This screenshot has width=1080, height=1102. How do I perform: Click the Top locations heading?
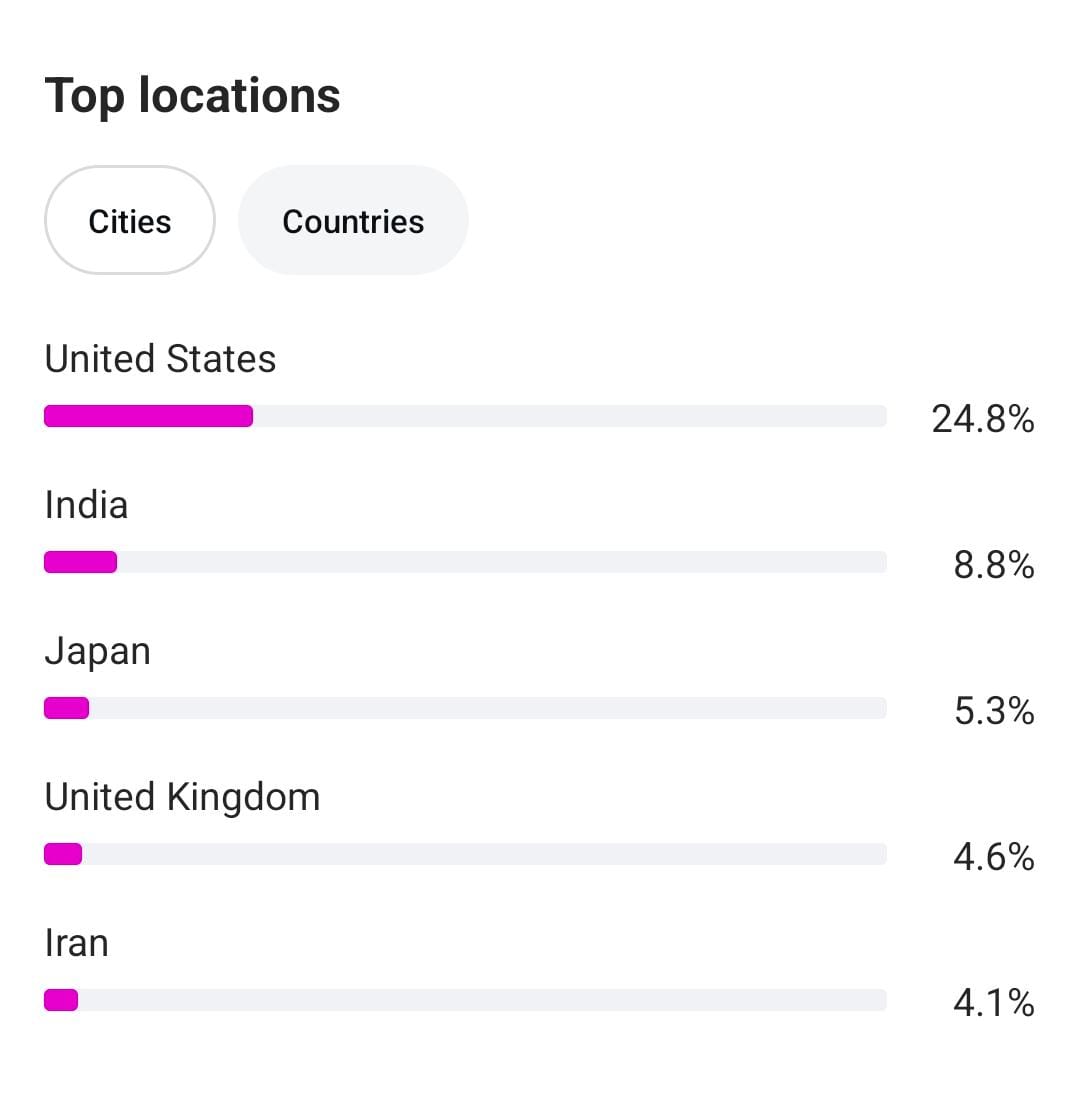(193, 96)
